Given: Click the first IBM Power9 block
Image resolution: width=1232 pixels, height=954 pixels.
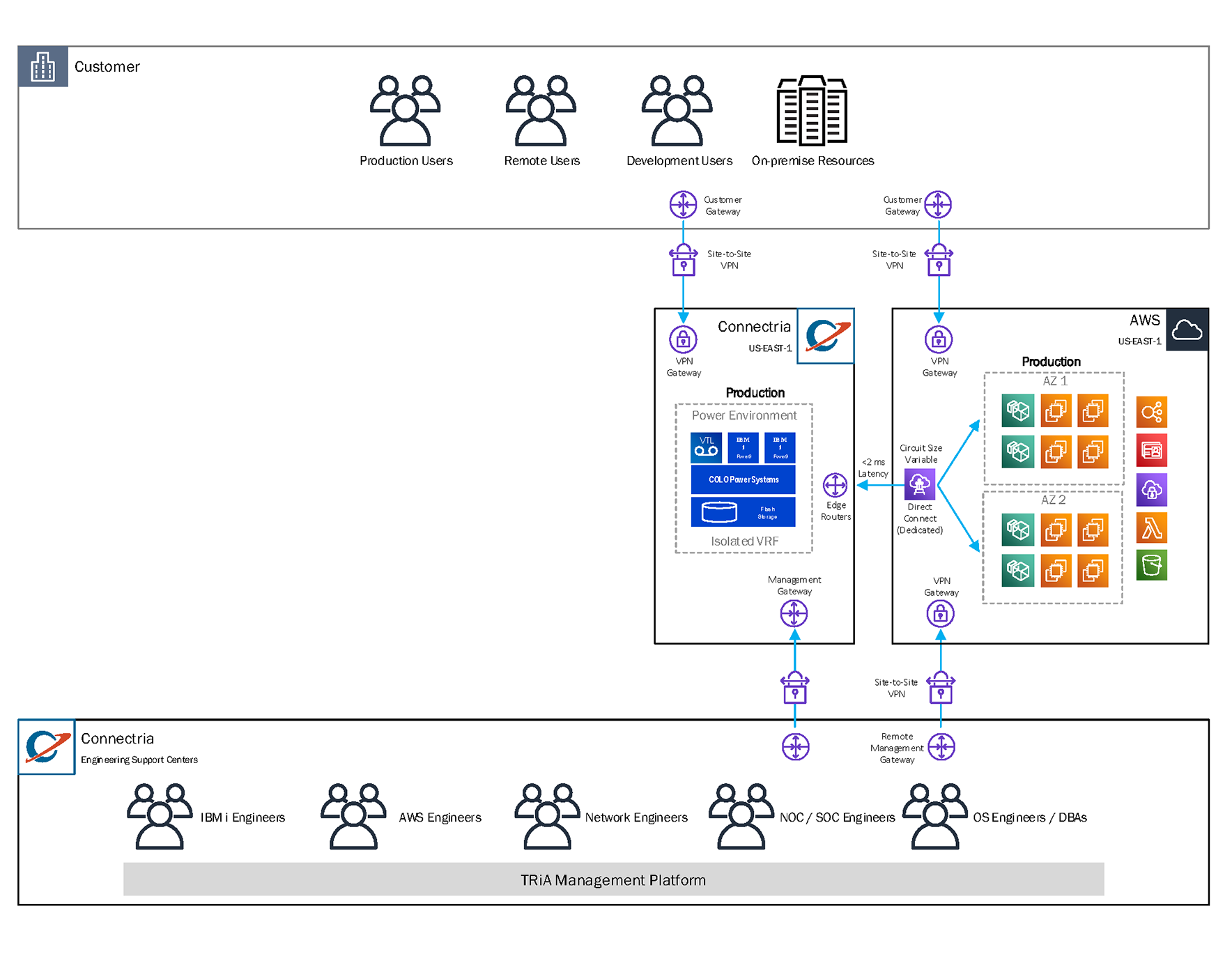Looking at the screenshot, I should click(743, 447).
